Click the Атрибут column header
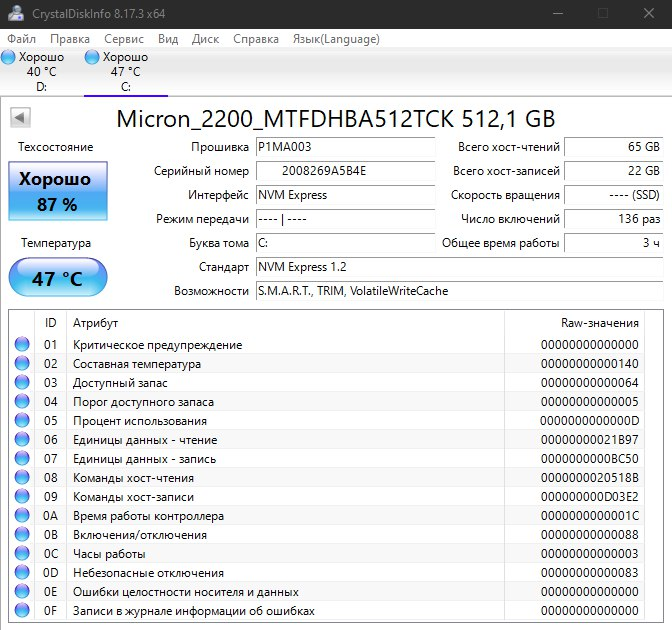The image size is (672, 630). pos(285,323)
